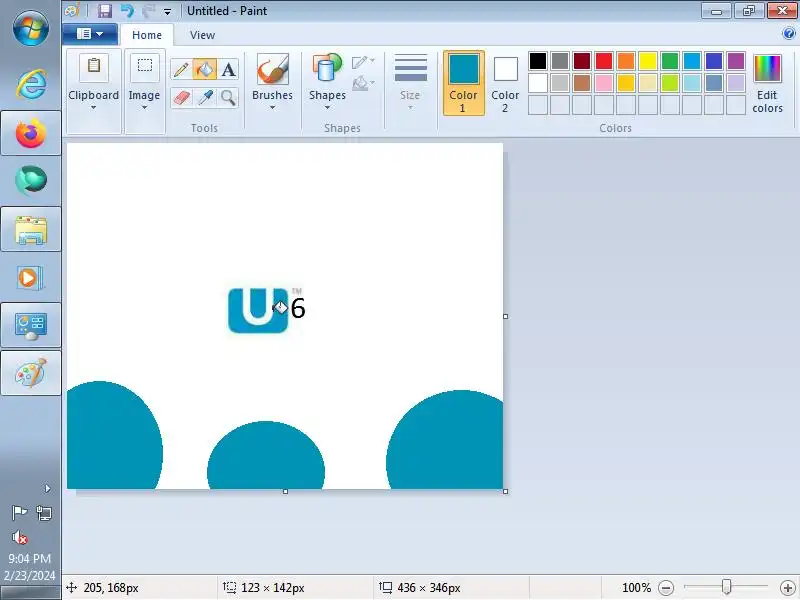Image resolution: width=800 pixels, height=600 pixels.
Task: Pick the black color swatch
Action: coord(538,61)
